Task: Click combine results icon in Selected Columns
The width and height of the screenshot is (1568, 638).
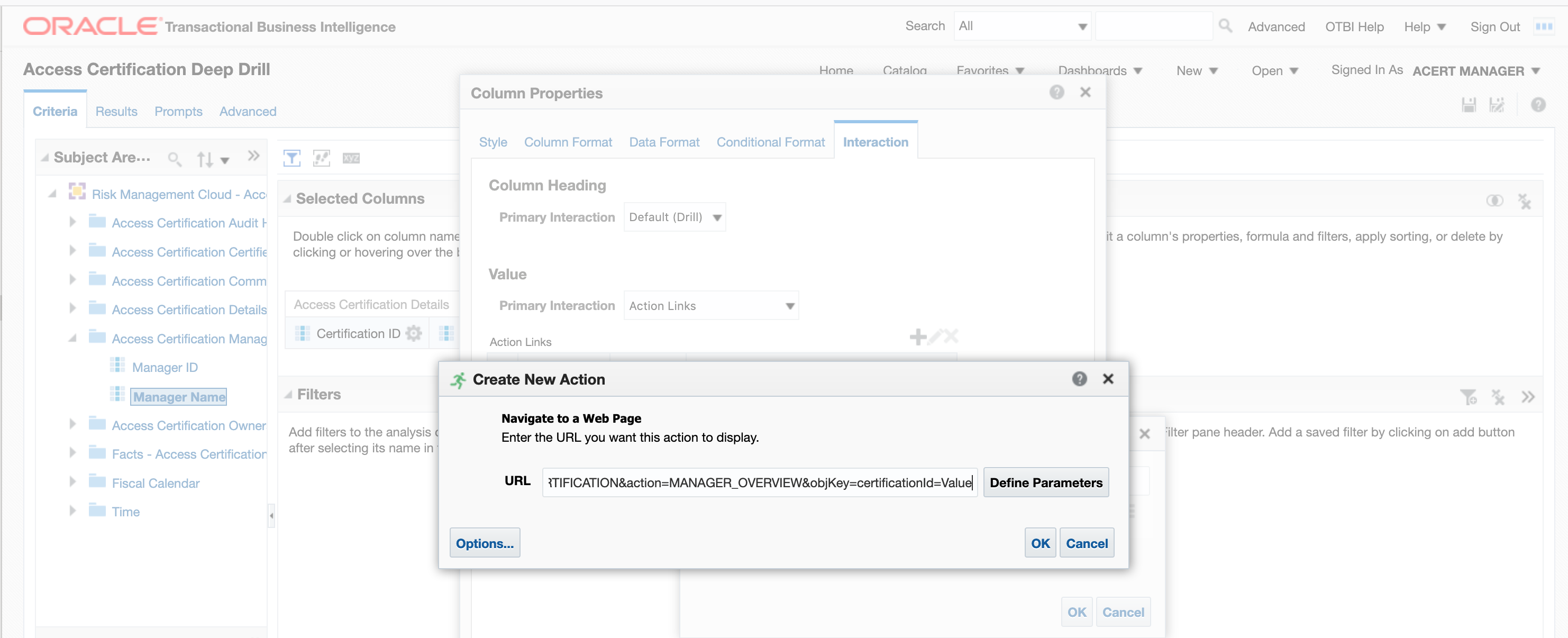Action: (x=1494, y=201)
